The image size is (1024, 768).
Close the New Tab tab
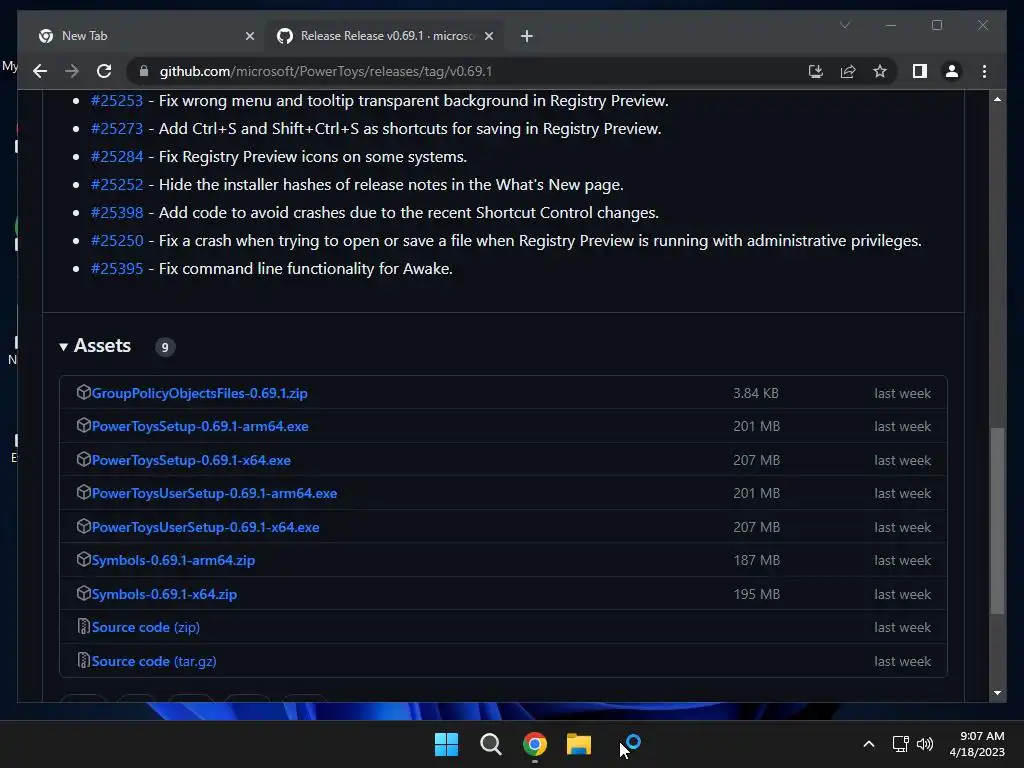(x=249, y=36)
